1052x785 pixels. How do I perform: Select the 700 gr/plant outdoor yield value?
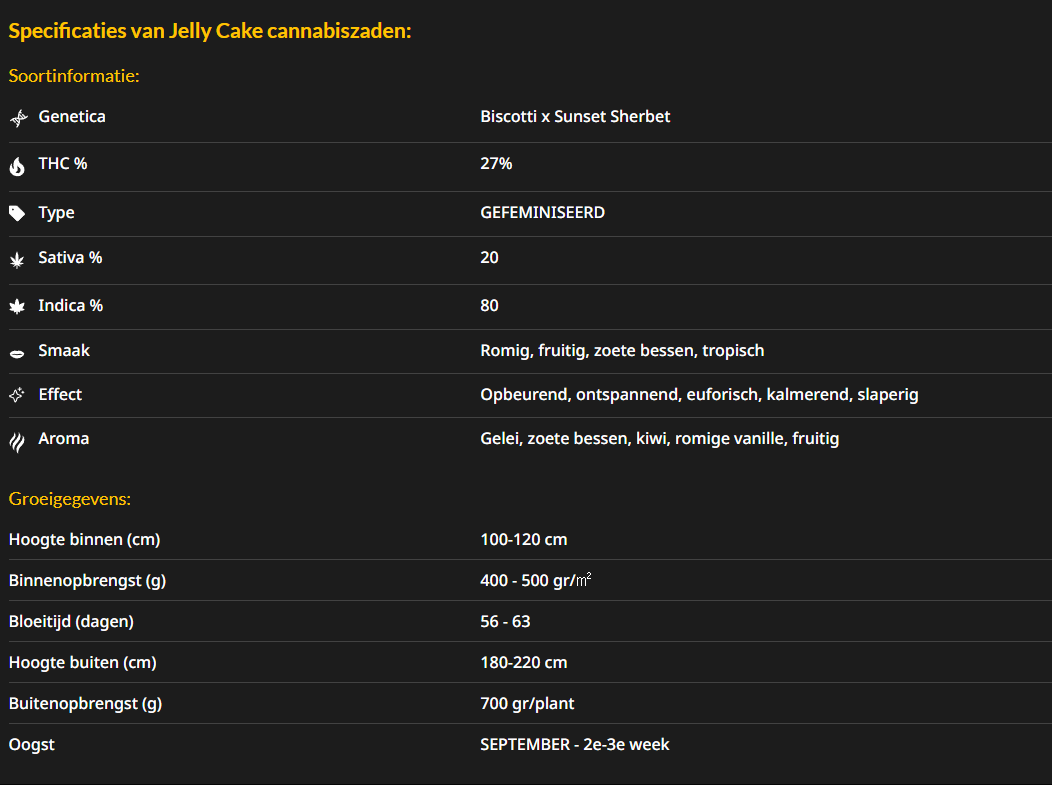[x=527, y=704]
